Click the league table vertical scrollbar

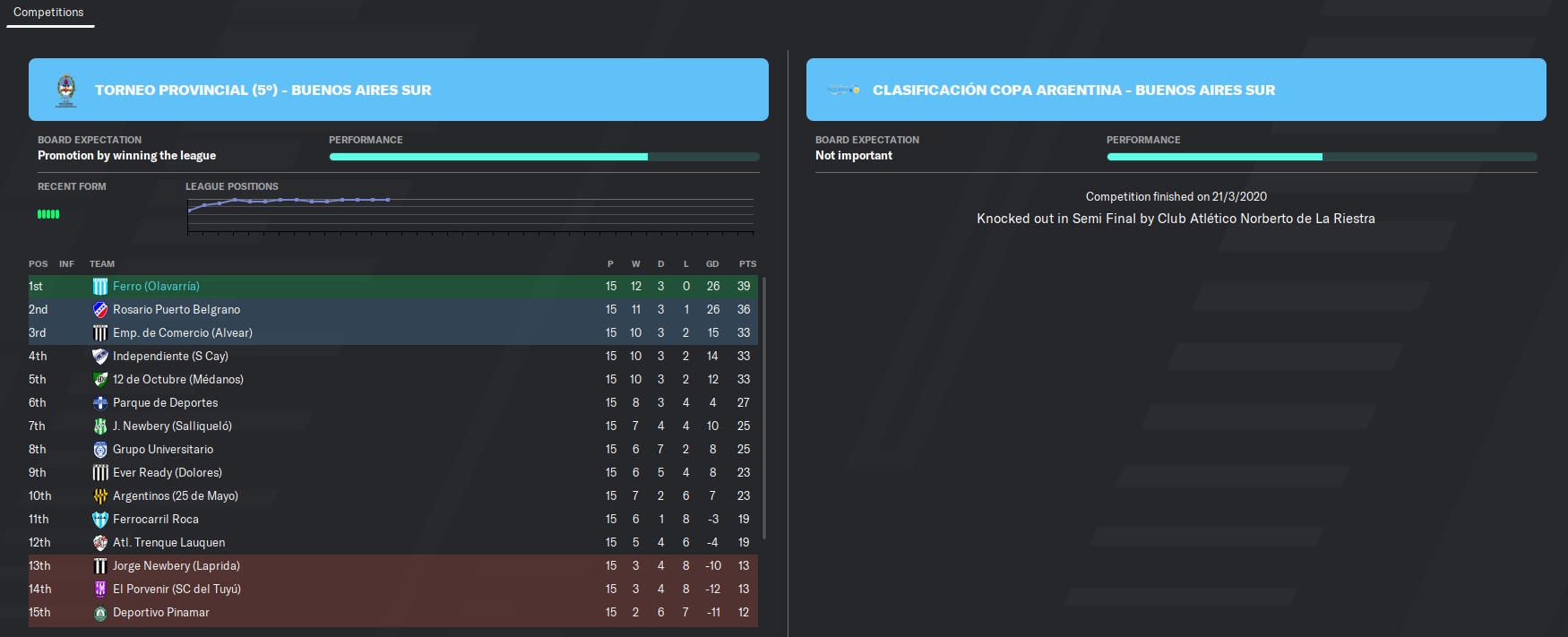pos(764,408)
